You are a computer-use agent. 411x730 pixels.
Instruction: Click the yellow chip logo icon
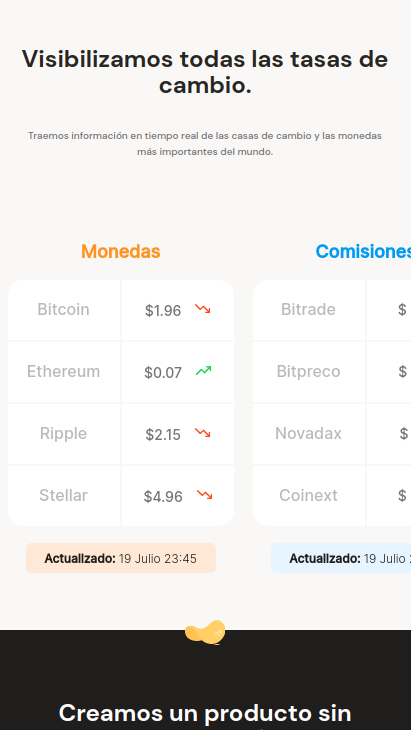coord(205,632)
